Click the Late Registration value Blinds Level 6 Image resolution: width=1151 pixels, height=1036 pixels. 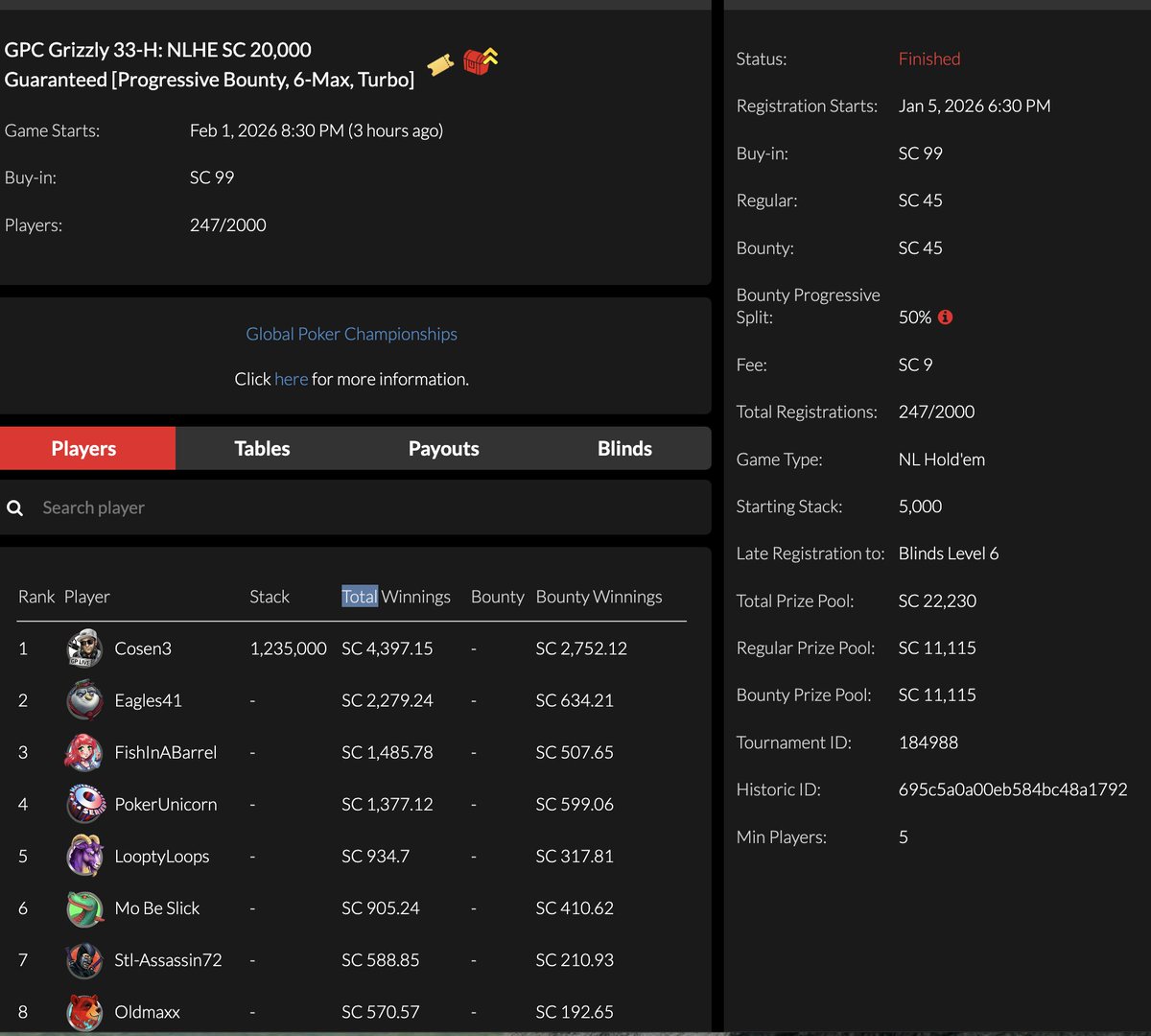pos(949,553)
